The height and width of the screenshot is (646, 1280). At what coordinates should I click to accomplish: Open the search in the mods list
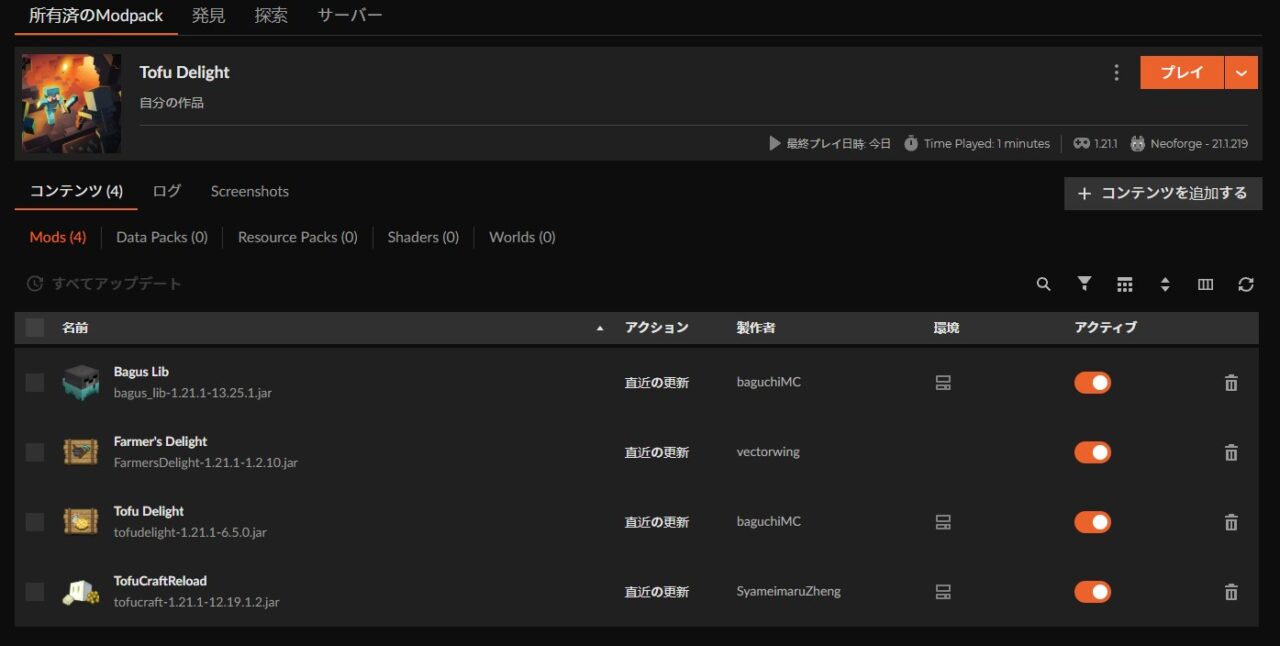pos(1043,284)
